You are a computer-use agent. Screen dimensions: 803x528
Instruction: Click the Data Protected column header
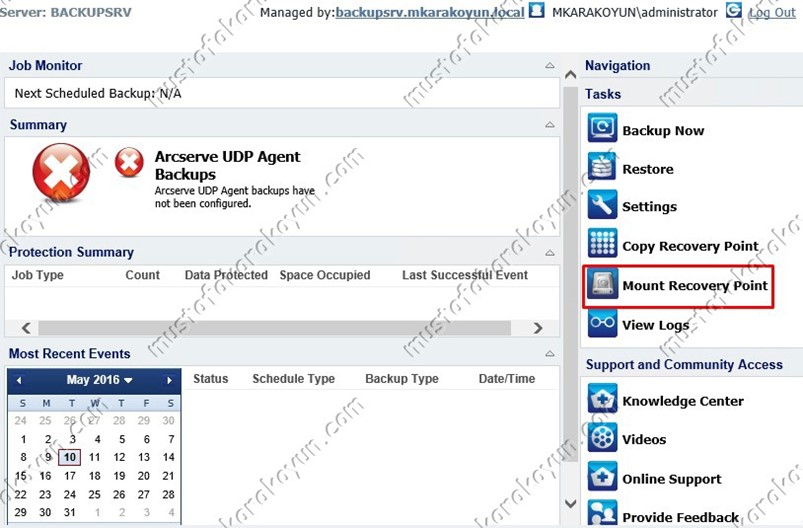tap(226, 275)
